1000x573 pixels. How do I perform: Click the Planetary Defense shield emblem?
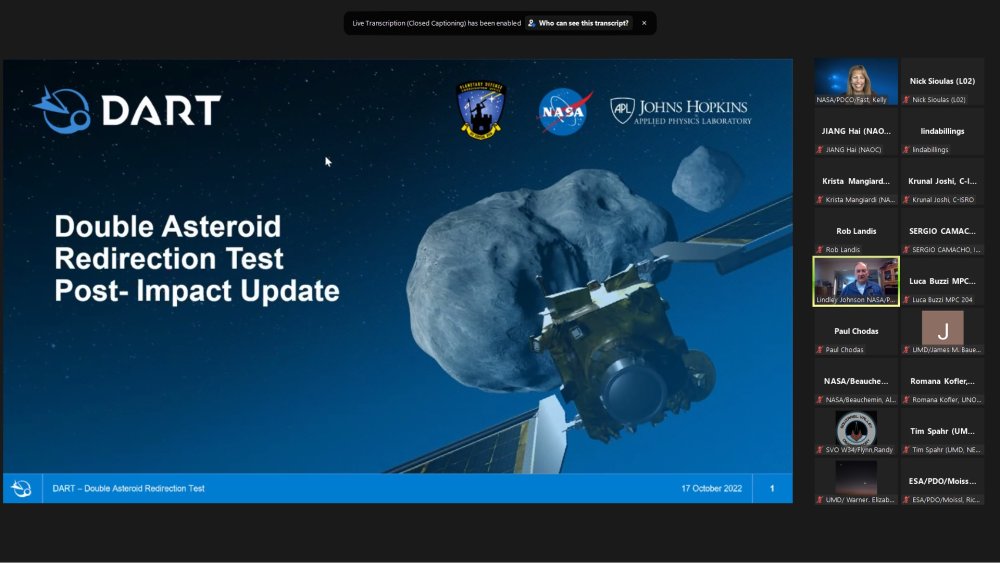[482, 110]
